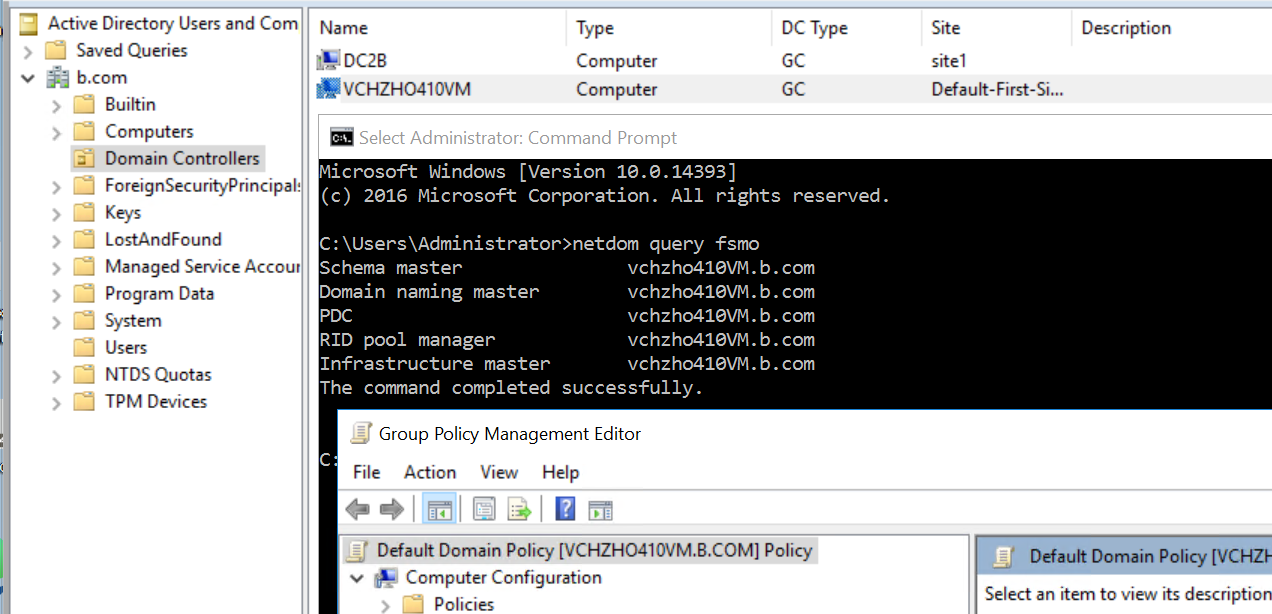This screenshot has width=1272, height=614.
Task: Click the DC2B computer icon
Action: [328, 61]
